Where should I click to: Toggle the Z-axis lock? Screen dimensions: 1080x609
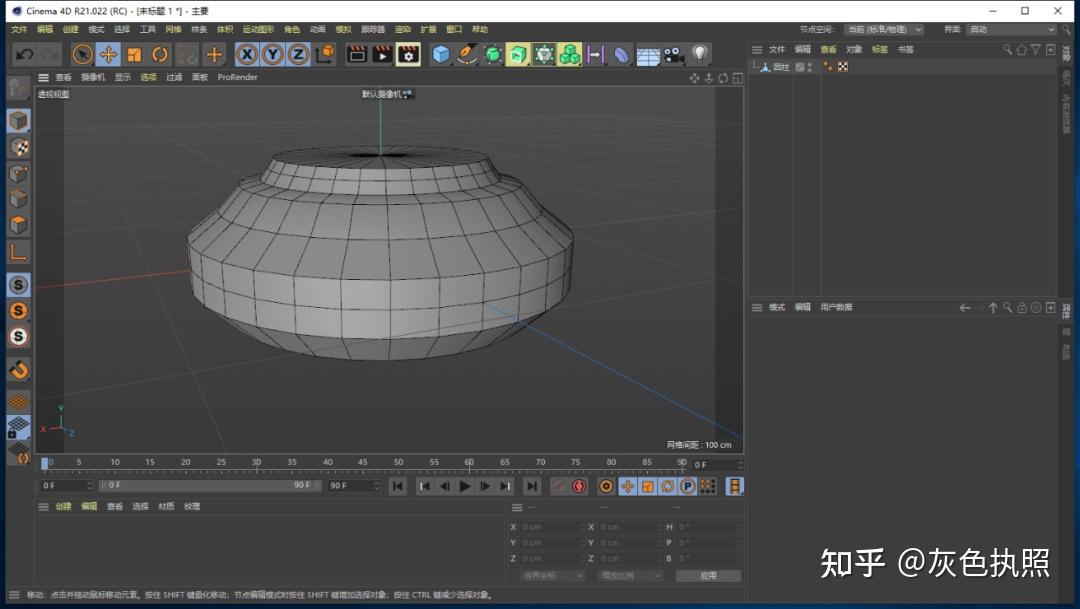click(298, 54)
